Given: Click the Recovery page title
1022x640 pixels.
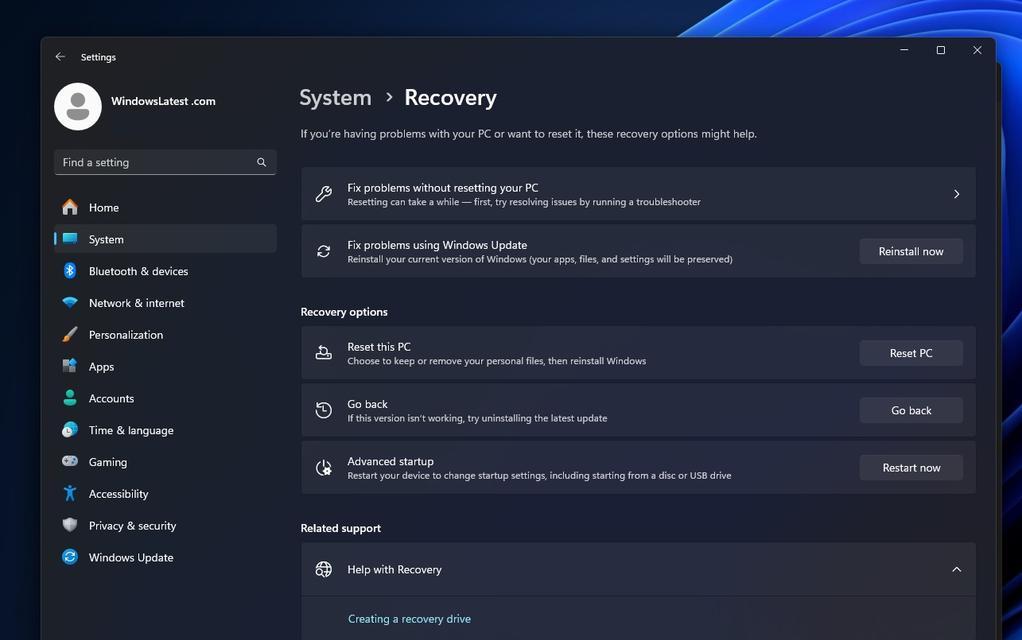Looking at the screenshot, I should pos(450,98).
